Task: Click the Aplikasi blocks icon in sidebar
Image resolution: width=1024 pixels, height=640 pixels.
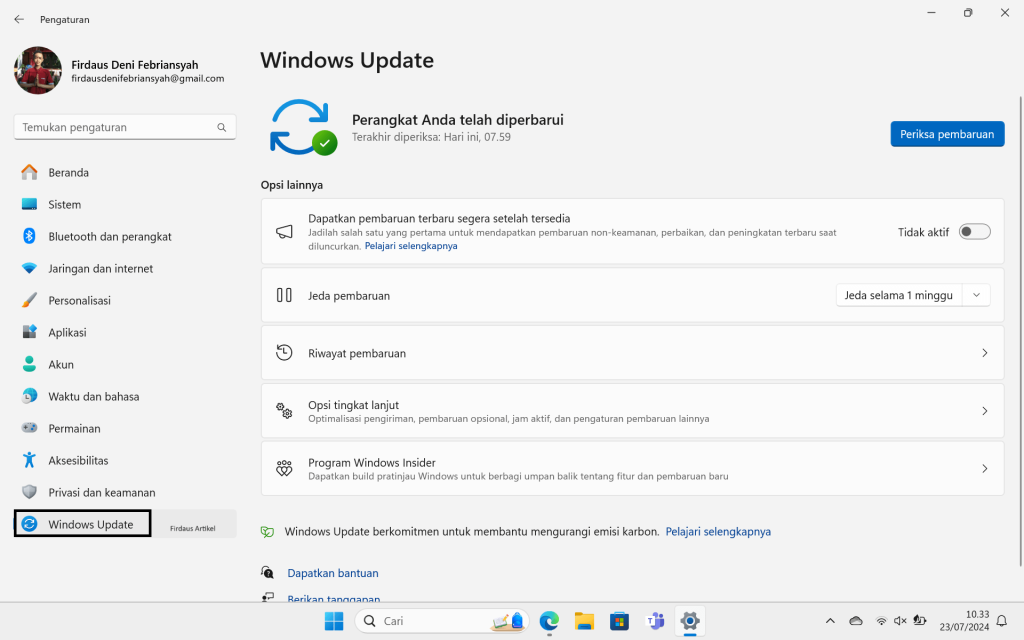Action: pyautogui.click(x=29, y=332)
